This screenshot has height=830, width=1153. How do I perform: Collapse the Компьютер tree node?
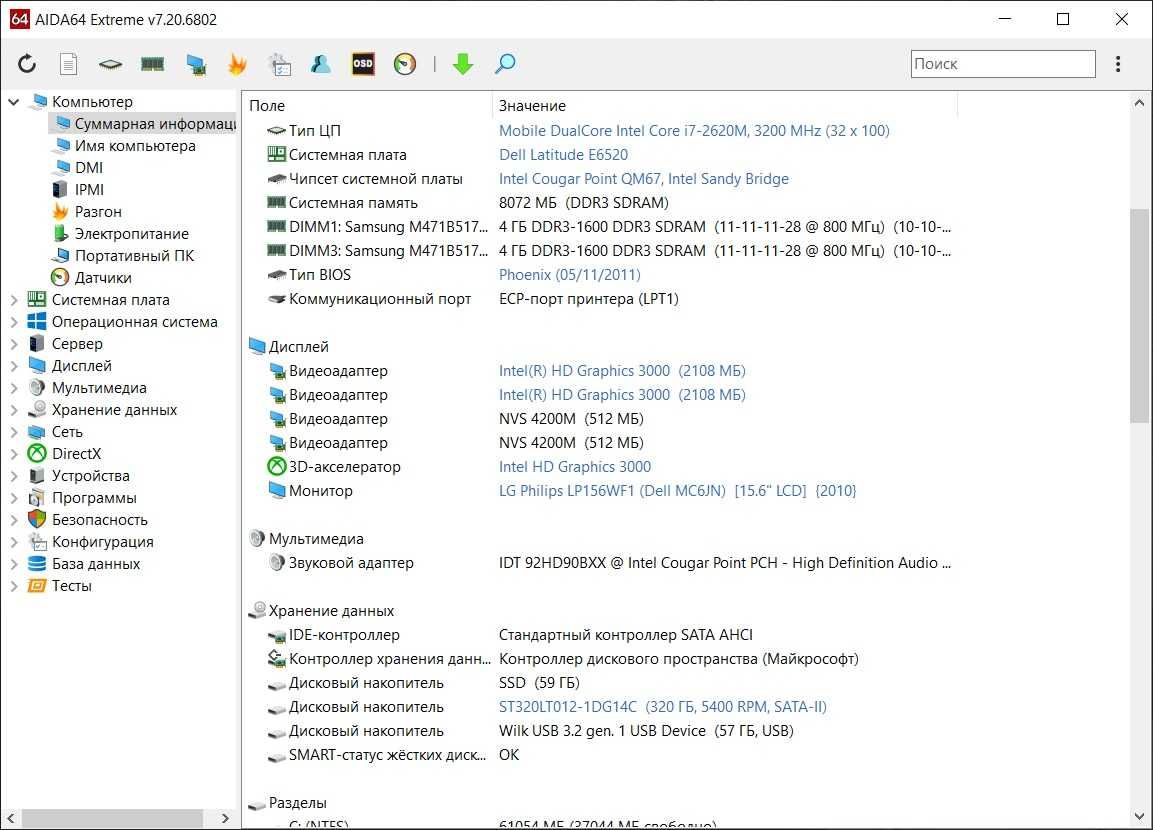coord(13,101)
